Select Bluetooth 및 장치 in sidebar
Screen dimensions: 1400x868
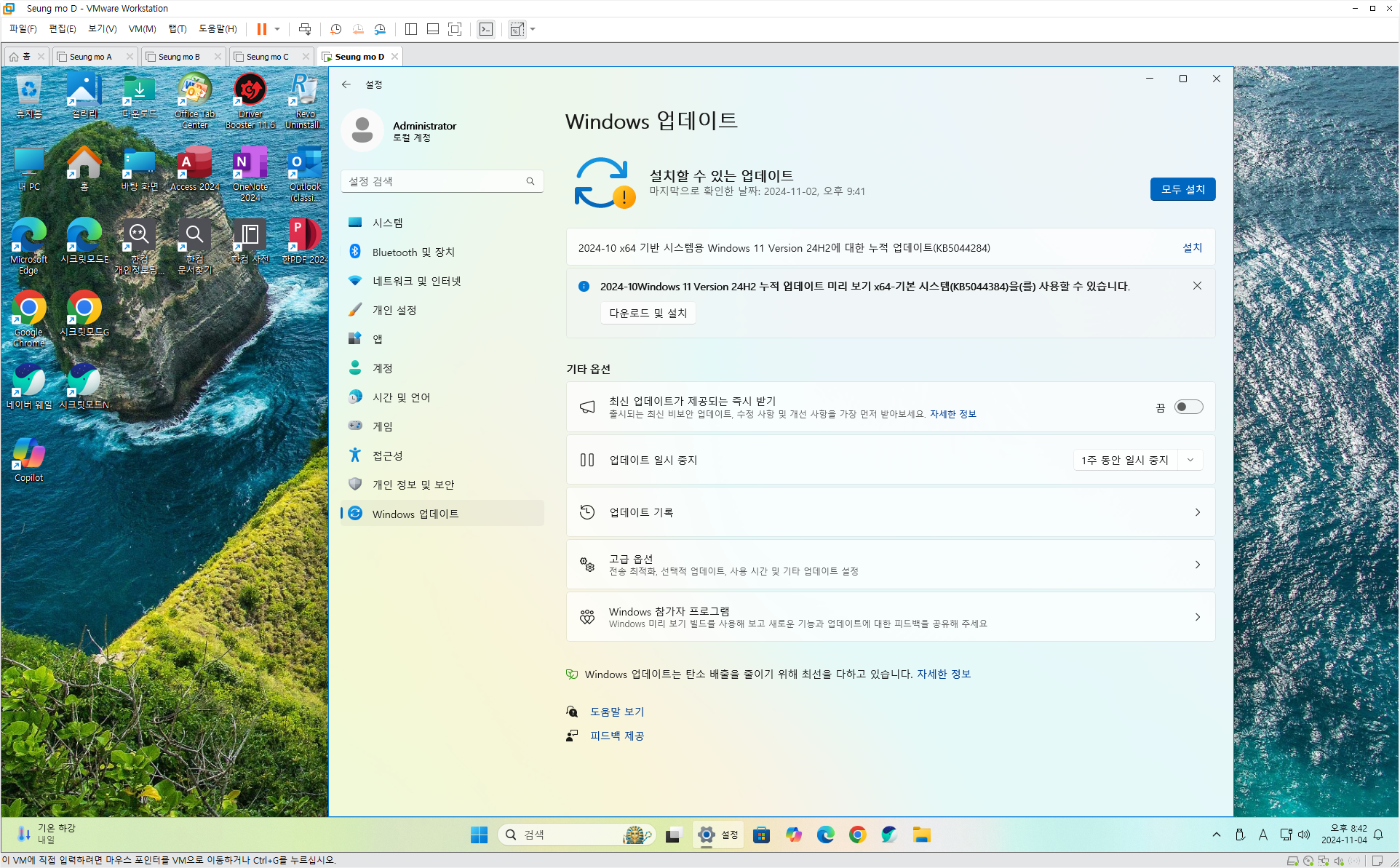(413, 252)
